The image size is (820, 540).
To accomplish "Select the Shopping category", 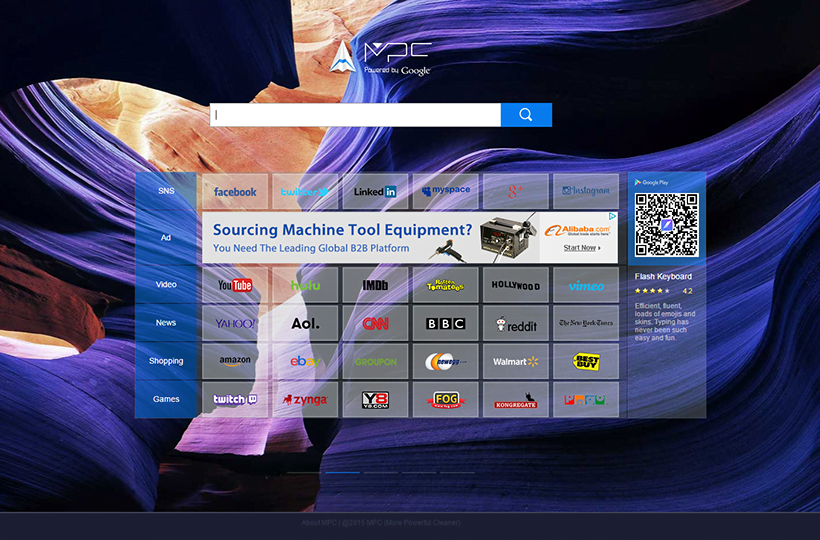I will tap(166, 361).
